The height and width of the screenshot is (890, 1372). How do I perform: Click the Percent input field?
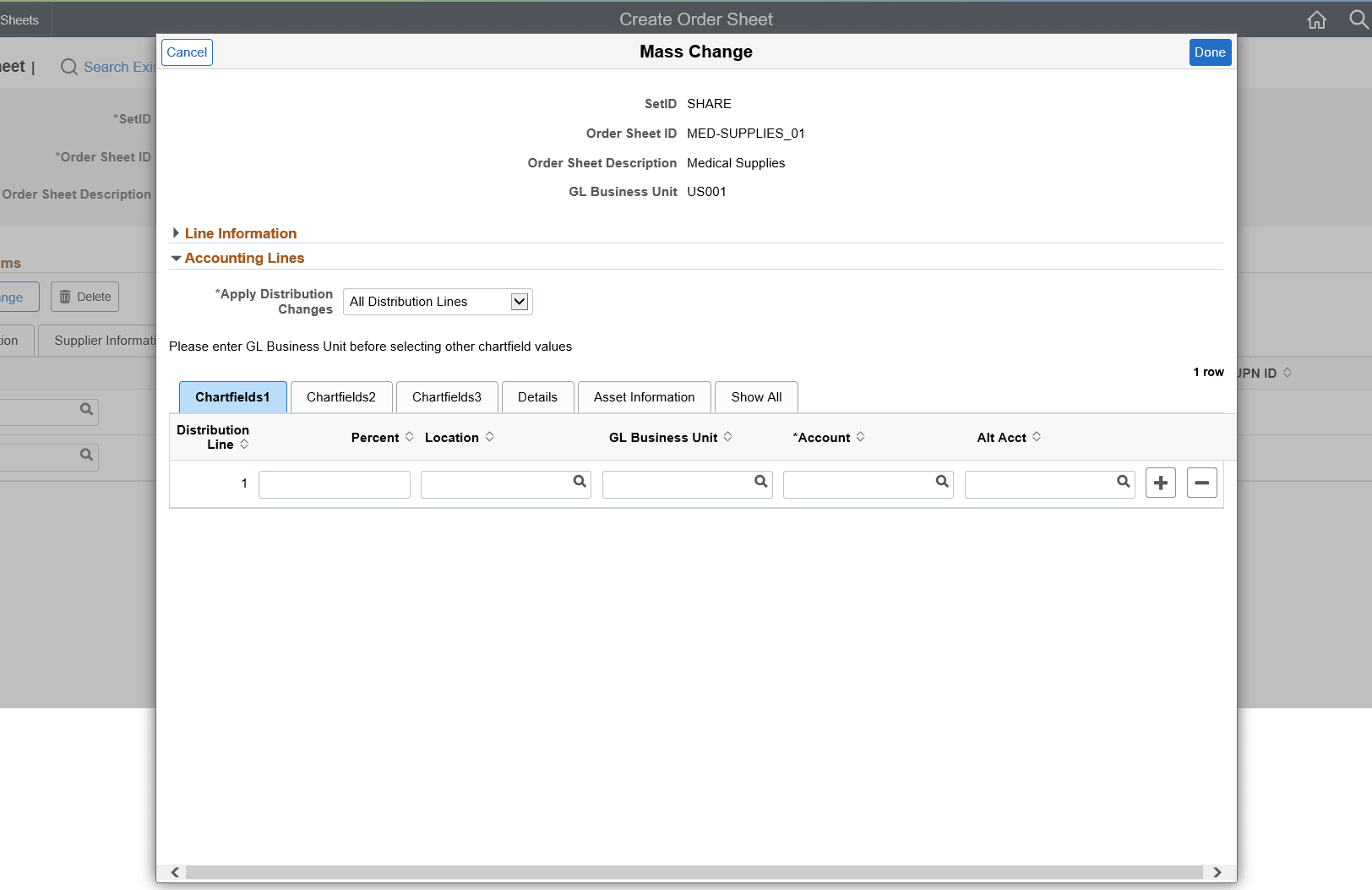335,485
